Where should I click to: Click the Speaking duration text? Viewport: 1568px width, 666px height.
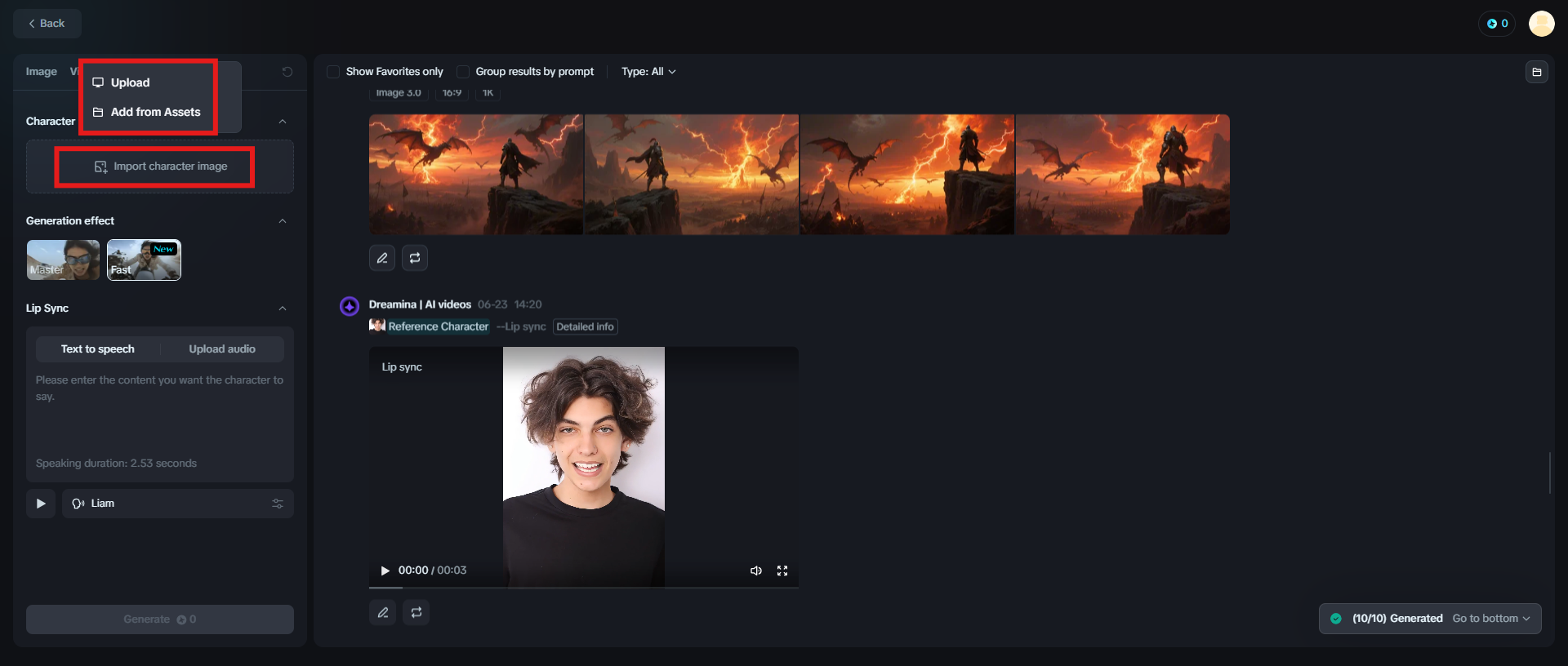(116, 464)
